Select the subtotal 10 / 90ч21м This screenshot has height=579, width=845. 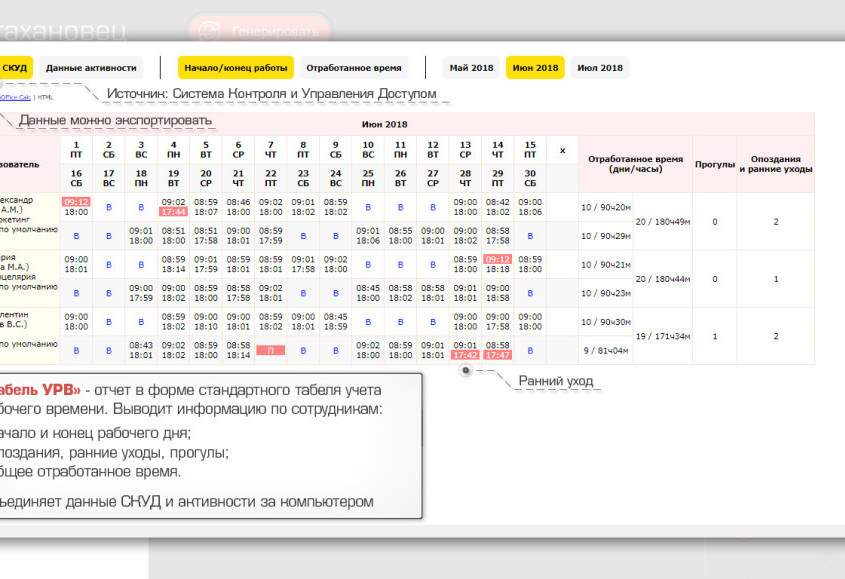coord(606,265)
